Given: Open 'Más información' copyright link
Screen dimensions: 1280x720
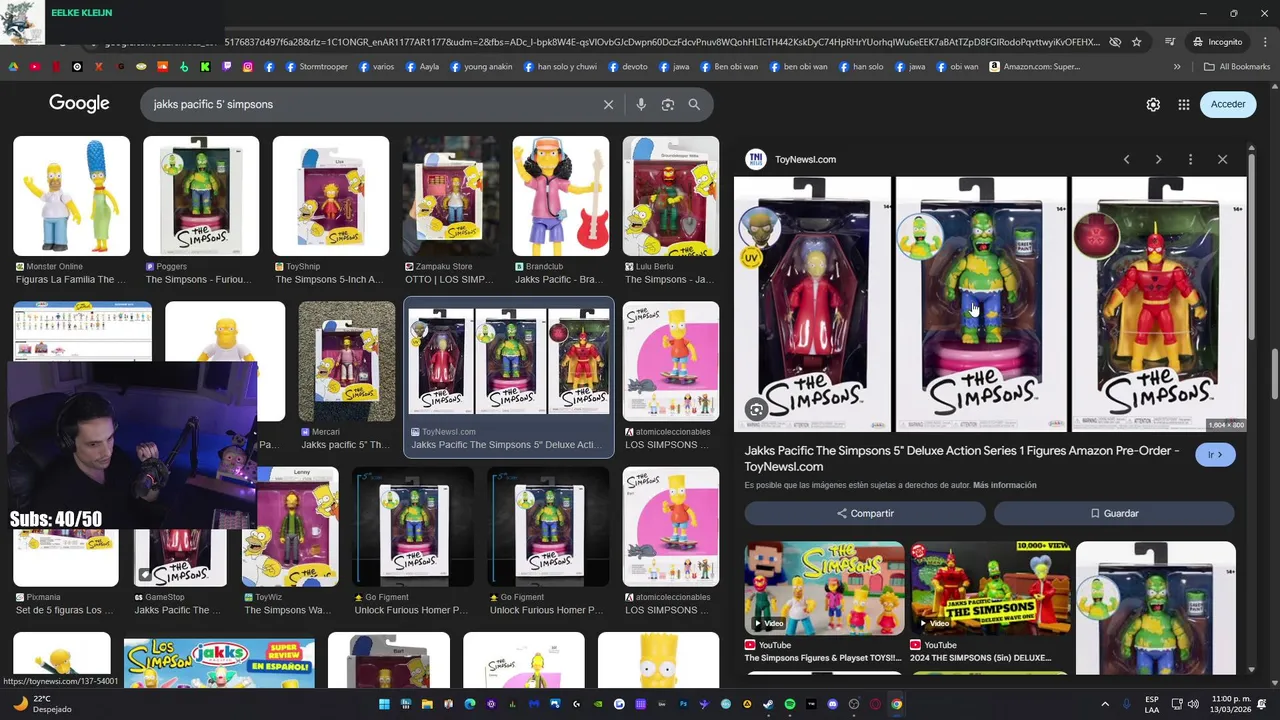Looking at the screenshot, I should pos(1004,485).
